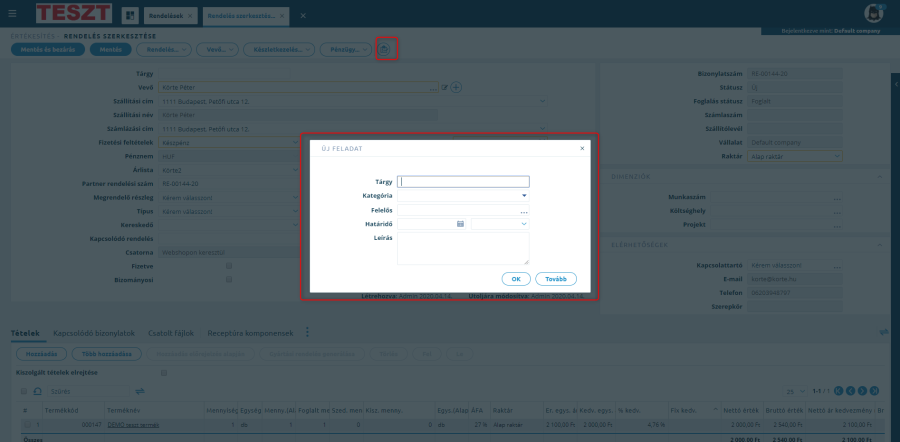This screenshot has height=442, width=900.
Task: Click the Mentés és bezárás button
Action: point(48,50)
